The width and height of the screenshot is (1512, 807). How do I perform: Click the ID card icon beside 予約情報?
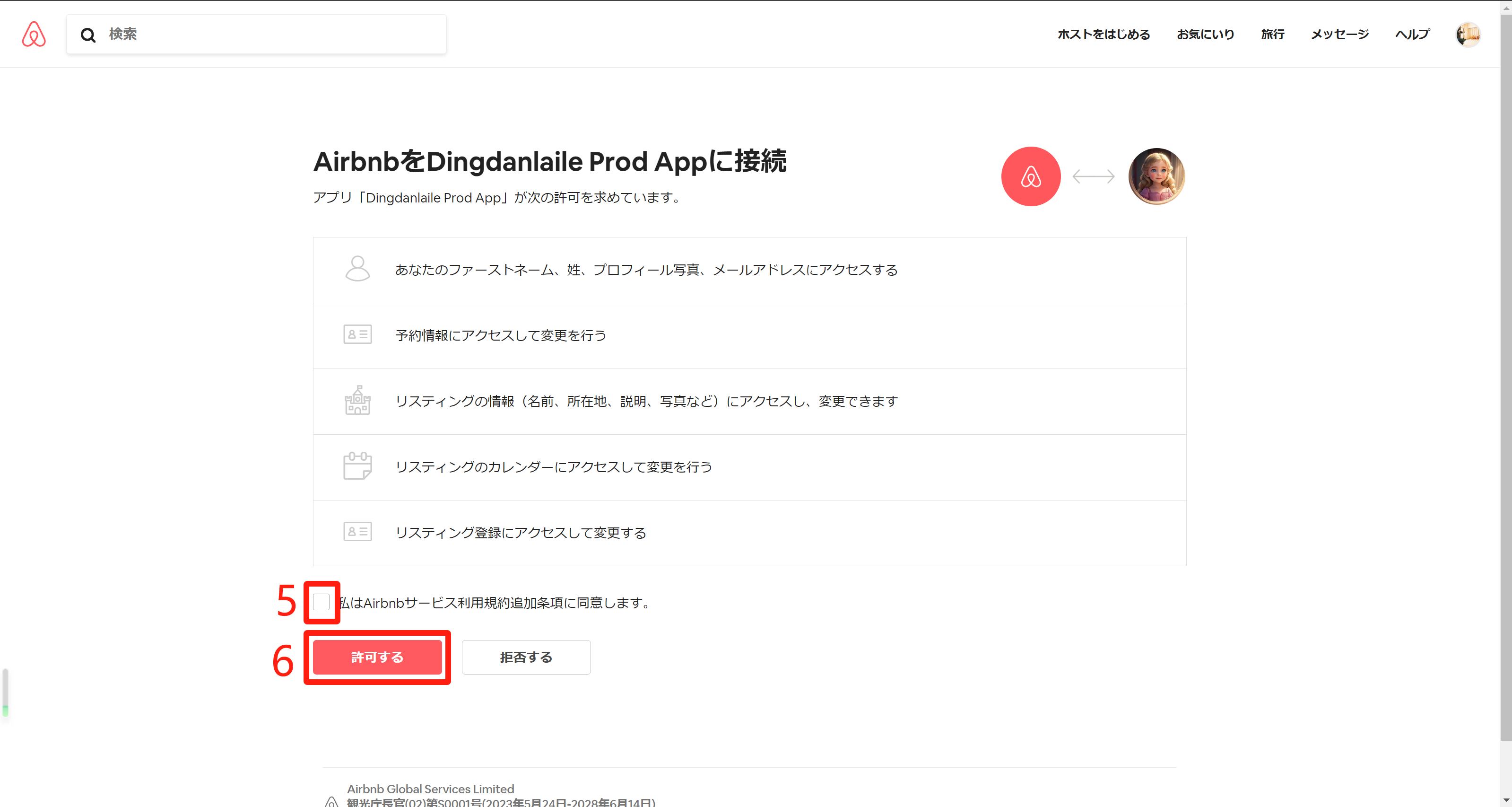click(x=357, y=334)
